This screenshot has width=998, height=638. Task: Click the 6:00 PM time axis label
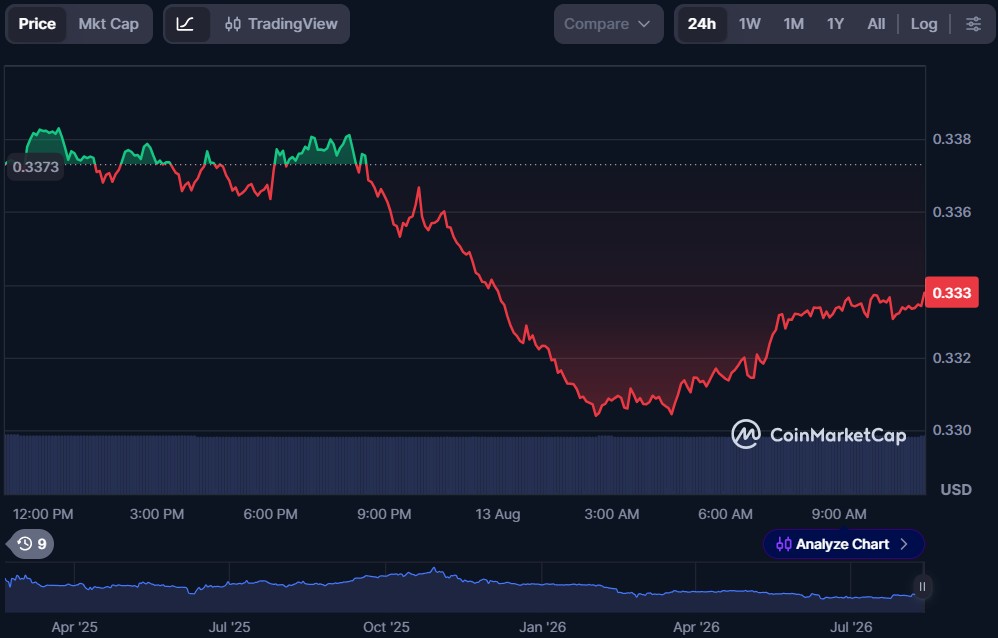[271, 514]
